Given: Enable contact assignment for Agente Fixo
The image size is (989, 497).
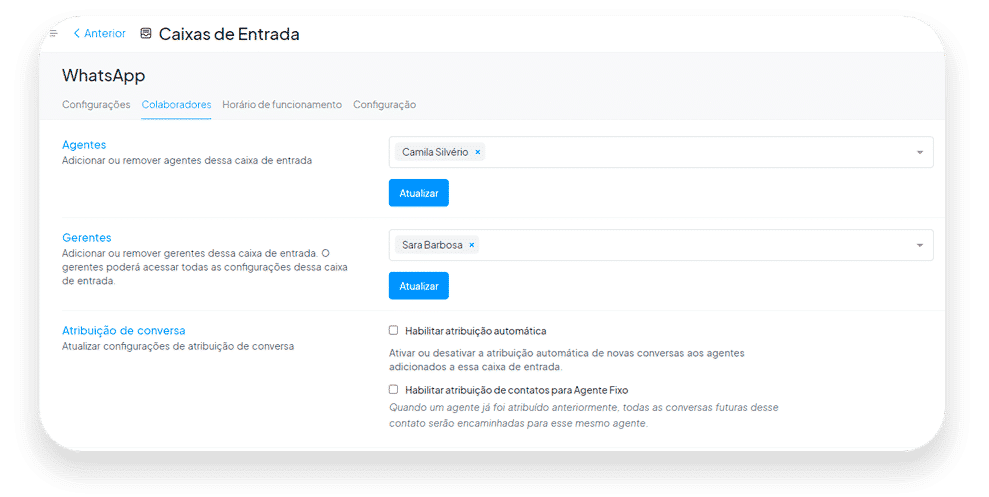Looking at the screenshot, I should click(x=394, y=389).
